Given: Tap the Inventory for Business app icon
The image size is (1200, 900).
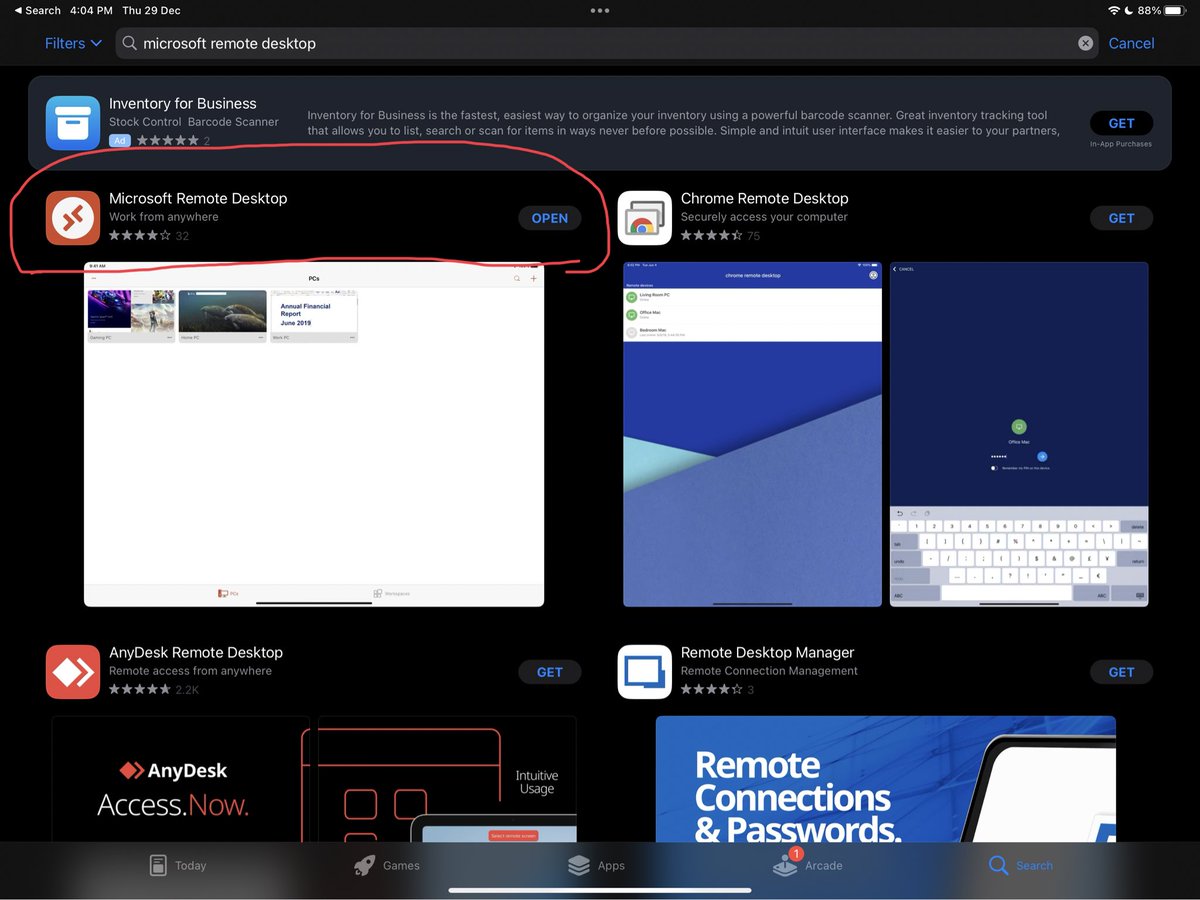Looking at the screenshot, I should (x=73, y=123).
